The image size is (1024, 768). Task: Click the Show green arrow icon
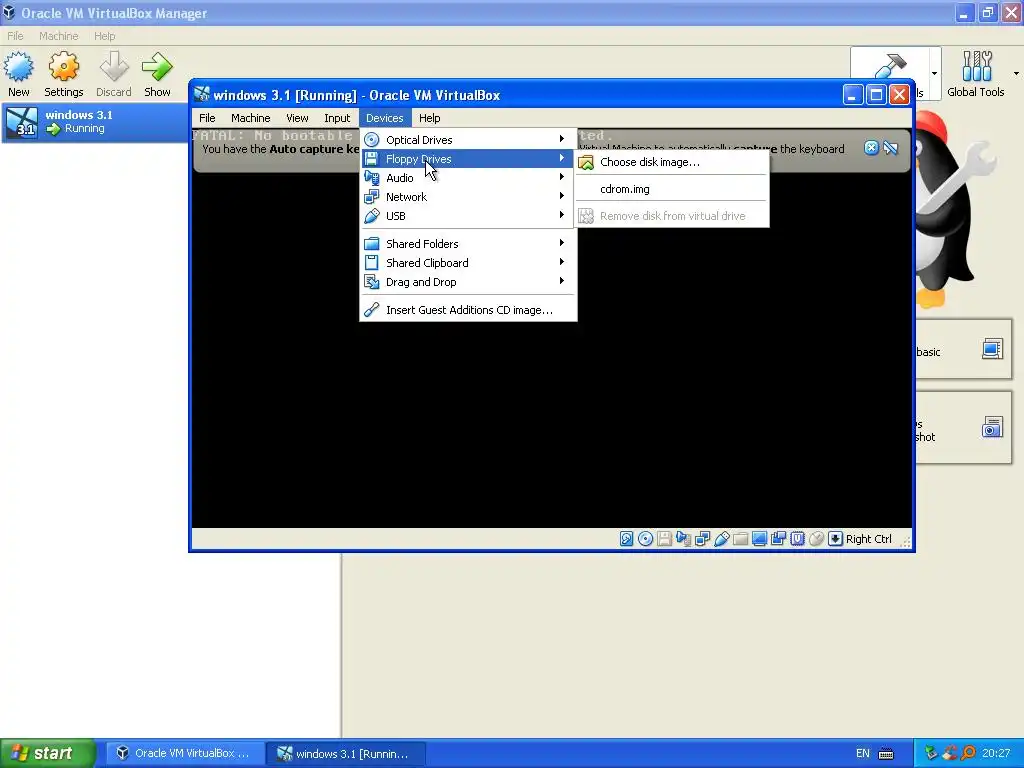coord(157,67)
